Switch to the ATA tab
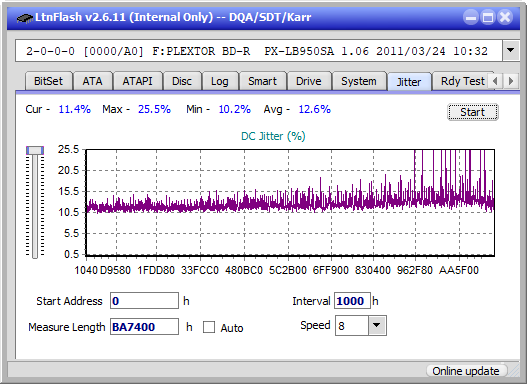Viewport: 527px width, 384px height. click(x=92, y=81)
